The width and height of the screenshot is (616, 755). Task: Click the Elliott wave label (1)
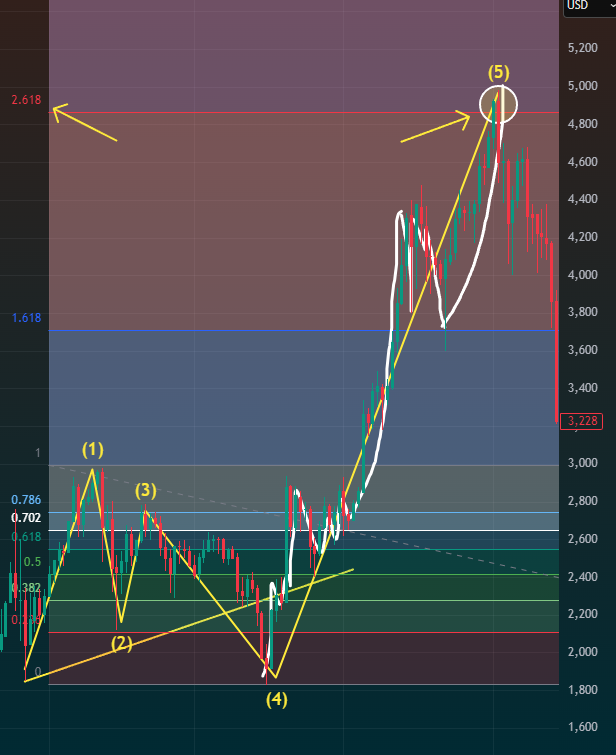point(92,450)
